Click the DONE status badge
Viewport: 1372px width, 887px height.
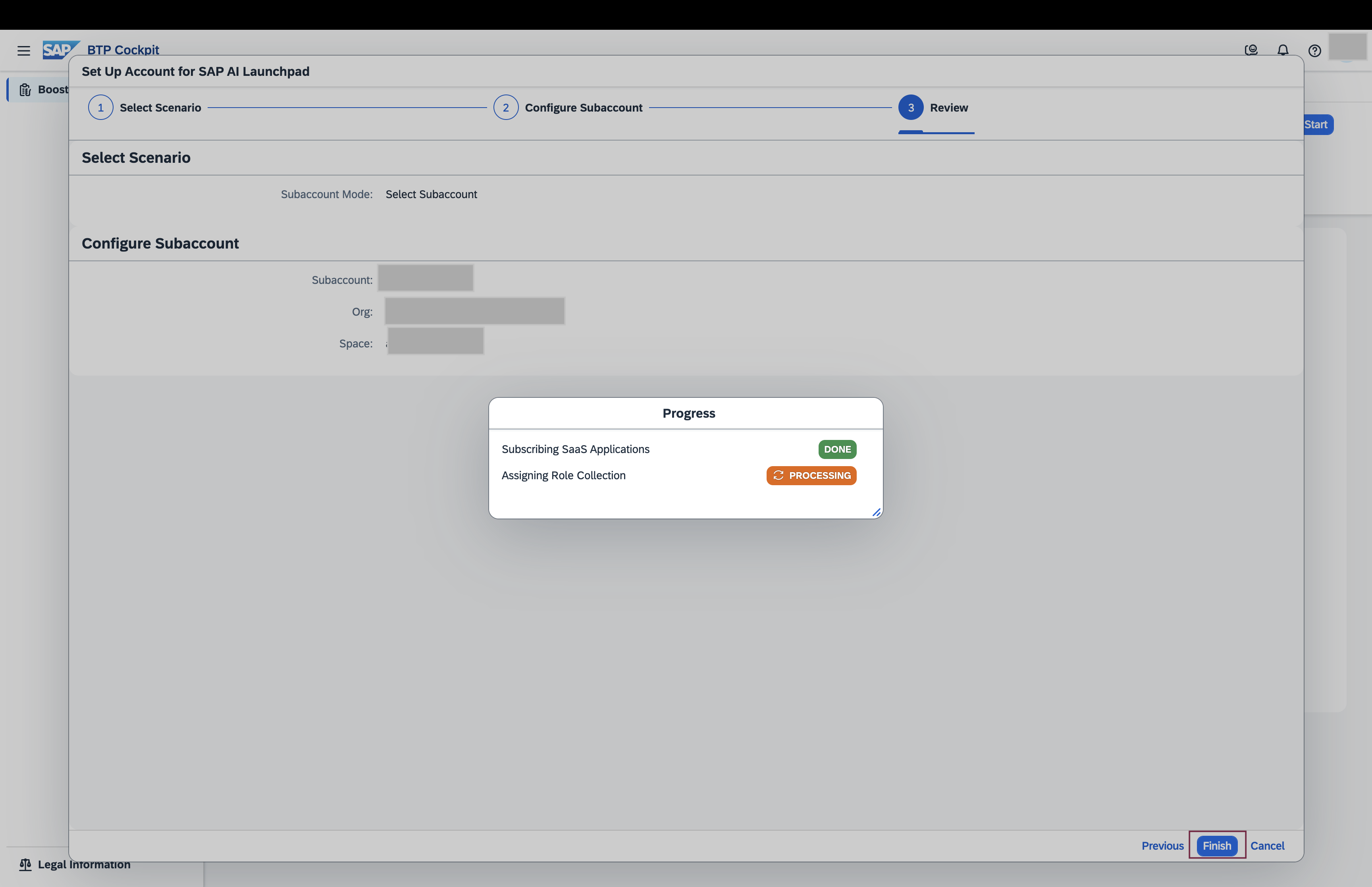(837, 449)
